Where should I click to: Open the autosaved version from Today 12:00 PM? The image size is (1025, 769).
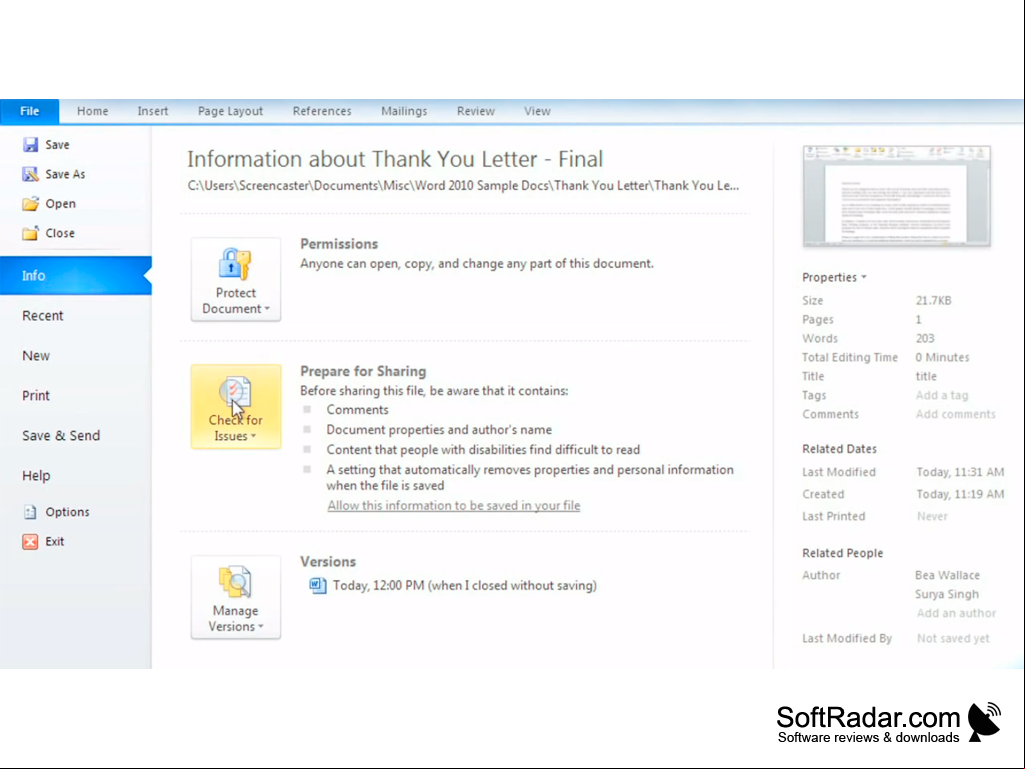465,585
